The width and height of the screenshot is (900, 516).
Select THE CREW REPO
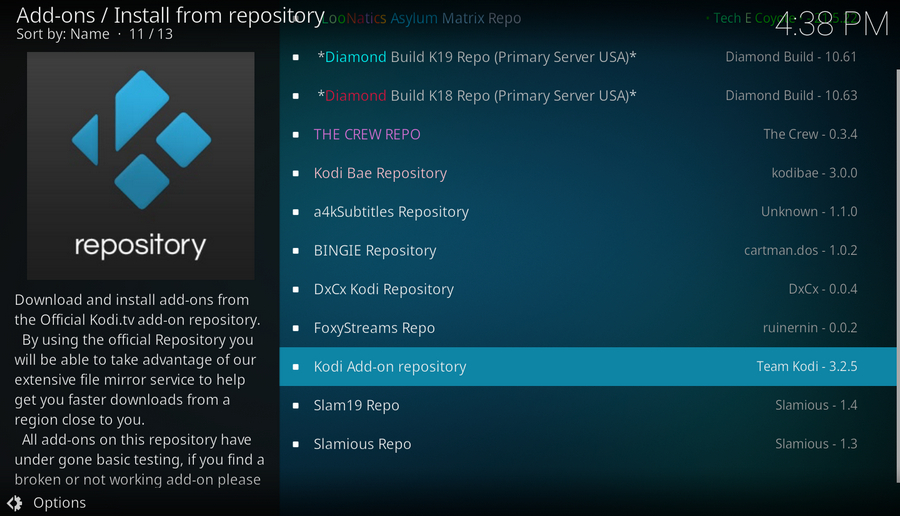click(588, 134)
